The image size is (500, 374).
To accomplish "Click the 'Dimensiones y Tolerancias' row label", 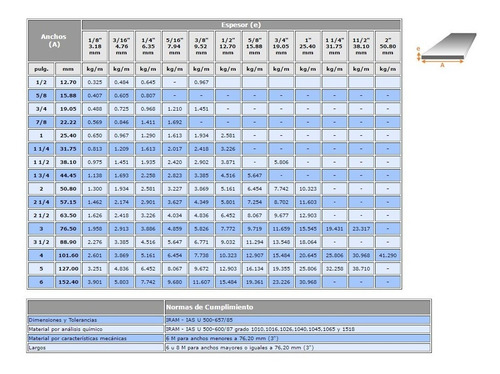I will point(96,320).
